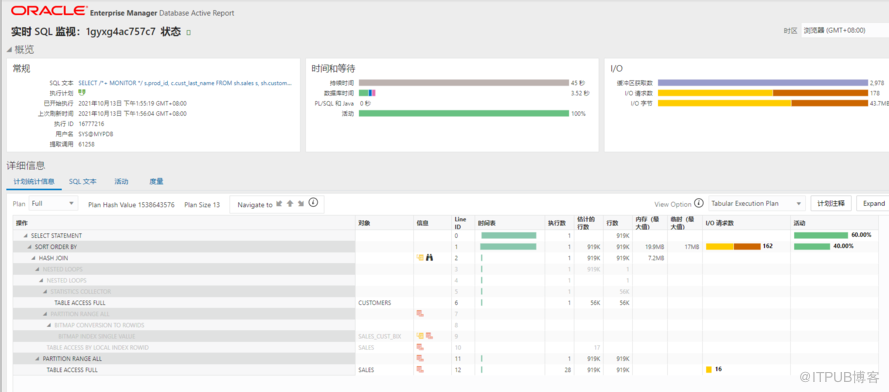Collapse the STATISTICS COLLECTOR node
The width and height of the screenshot is (889, 392).
coord(45,292)
